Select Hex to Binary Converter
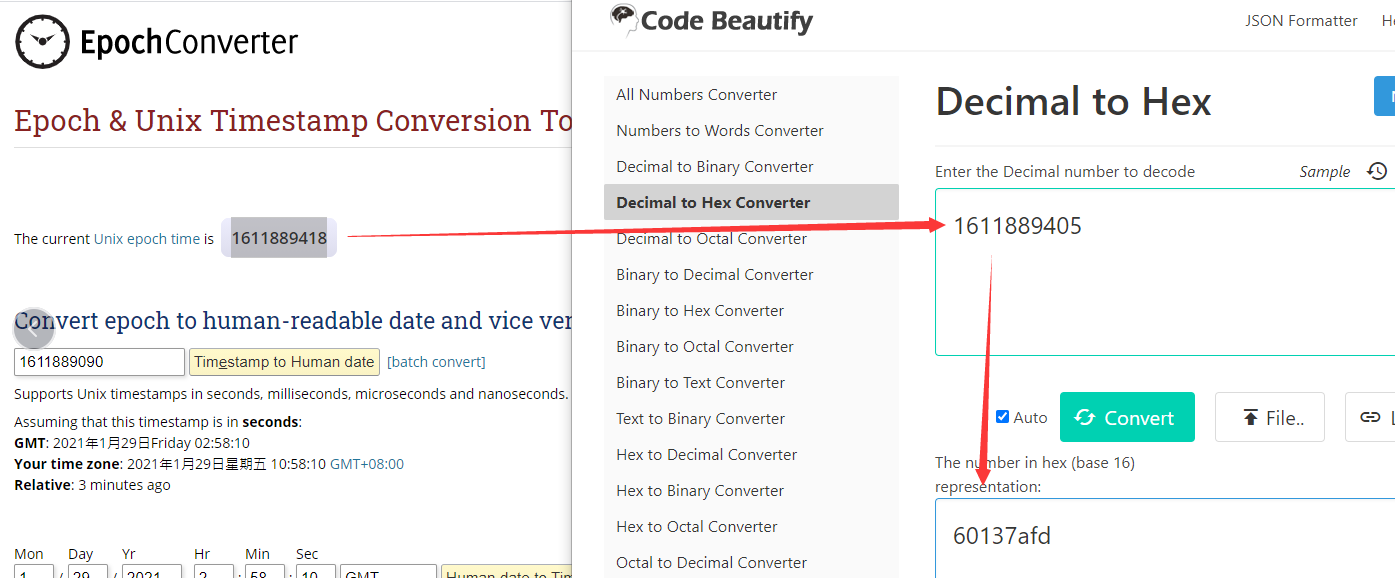 click(x=751, y=490)
